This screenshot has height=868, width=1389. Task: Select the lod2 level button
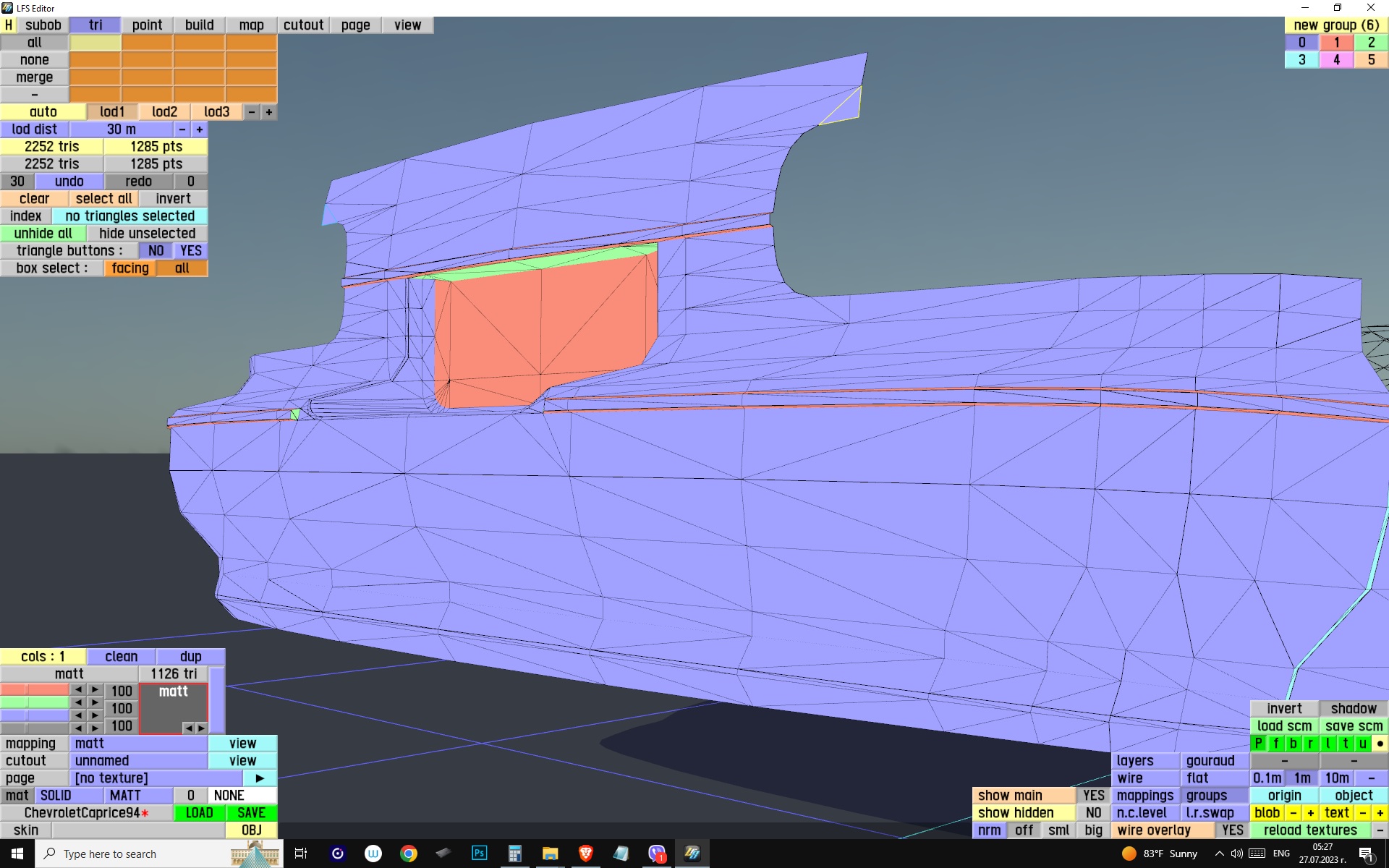[x=164, y=112]
